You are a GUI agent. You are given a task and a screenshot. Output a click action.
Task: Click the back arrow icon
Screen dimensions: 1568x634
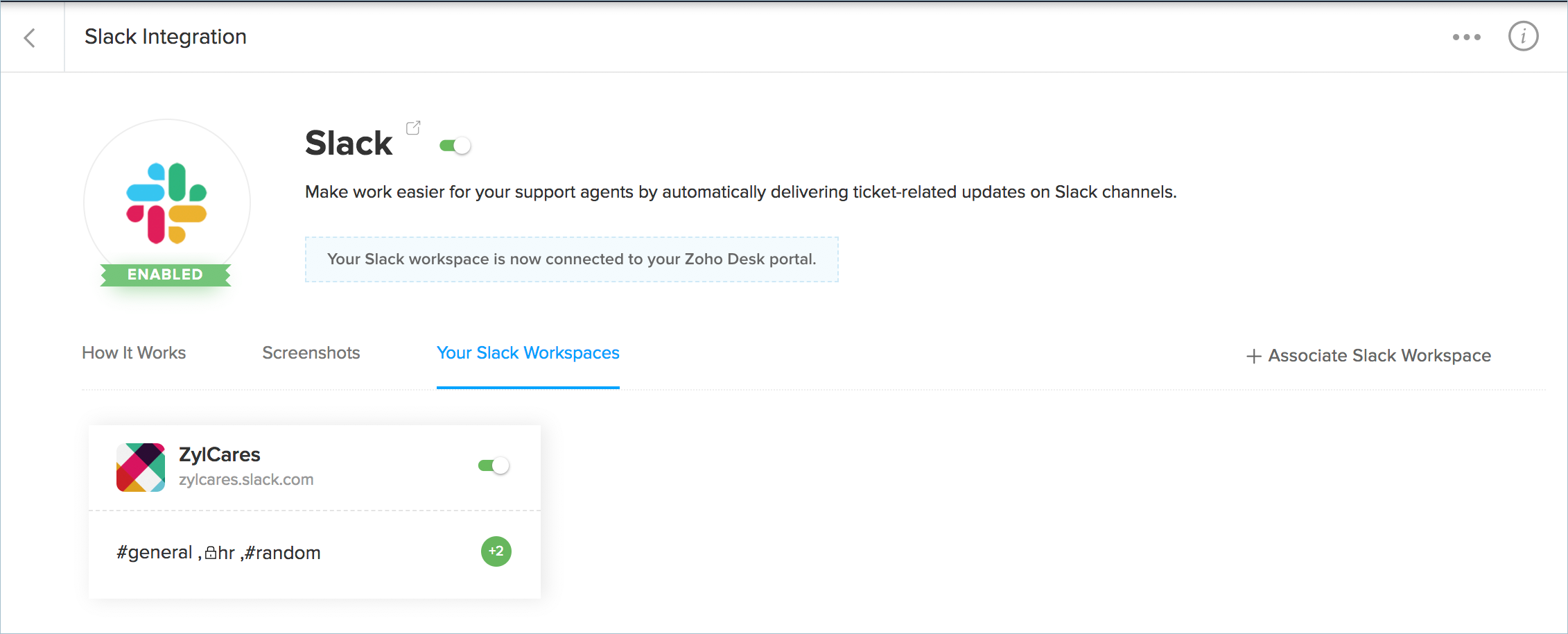pyautogui.click(x=30, y=37)
